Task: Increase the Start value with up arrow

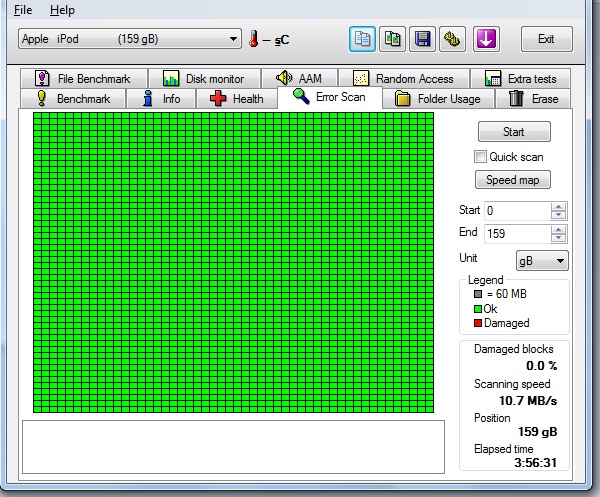Action: click(x=558, y=206)
